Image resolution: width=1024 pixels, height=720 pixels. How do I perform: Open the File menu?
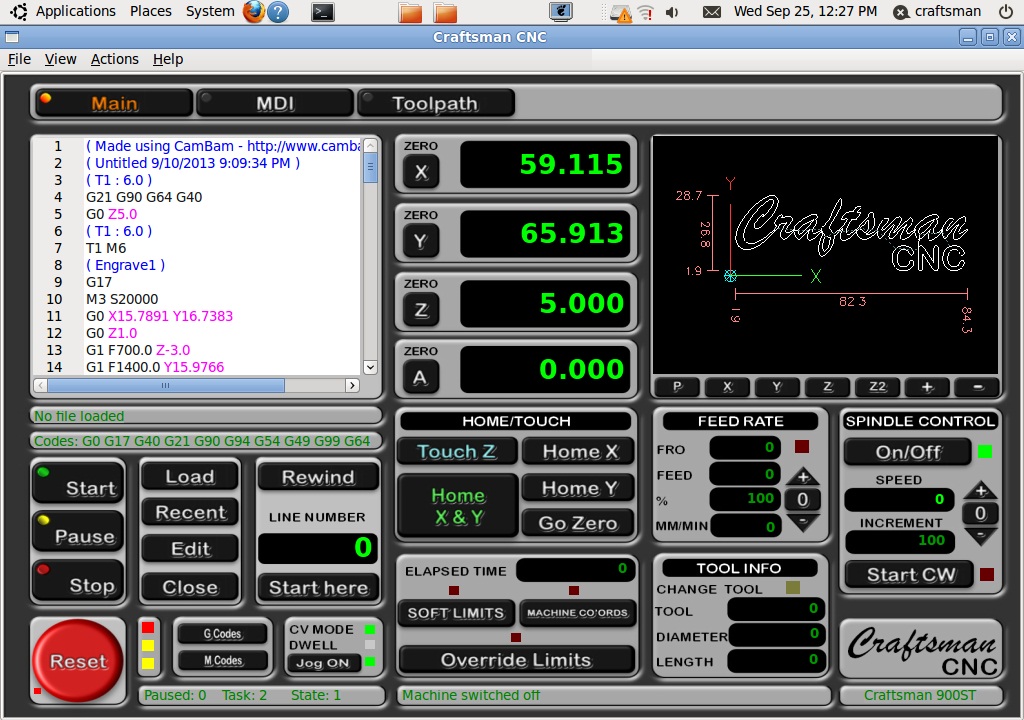[x=19, y=59]
